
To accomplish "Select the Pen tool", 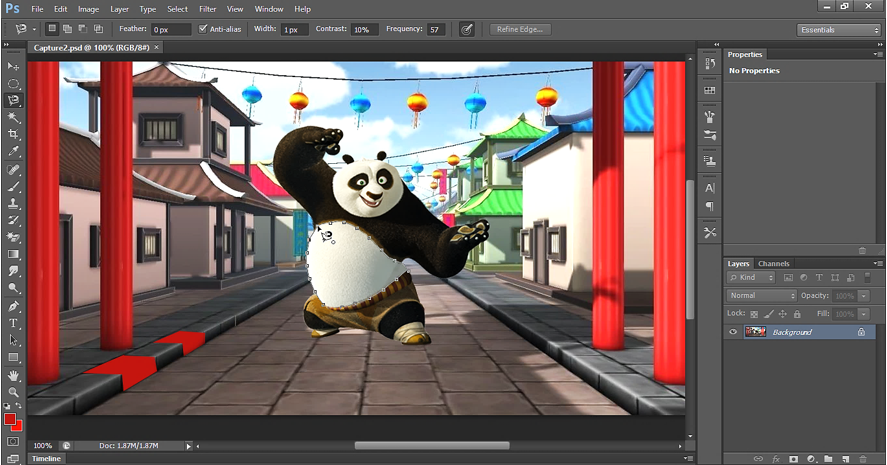I will [x=13, y=306].
